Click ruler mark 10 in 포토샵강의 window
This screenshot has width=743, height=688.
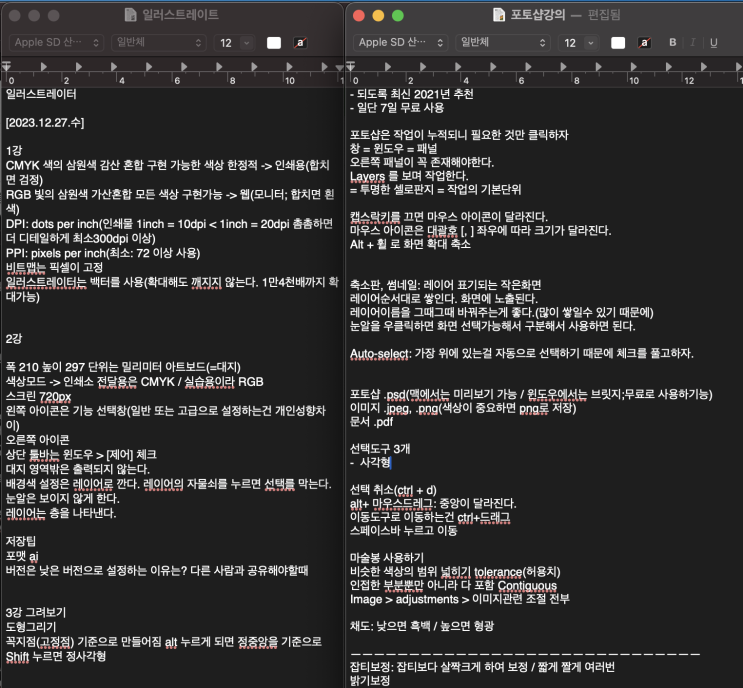click(x=634, y=81)
